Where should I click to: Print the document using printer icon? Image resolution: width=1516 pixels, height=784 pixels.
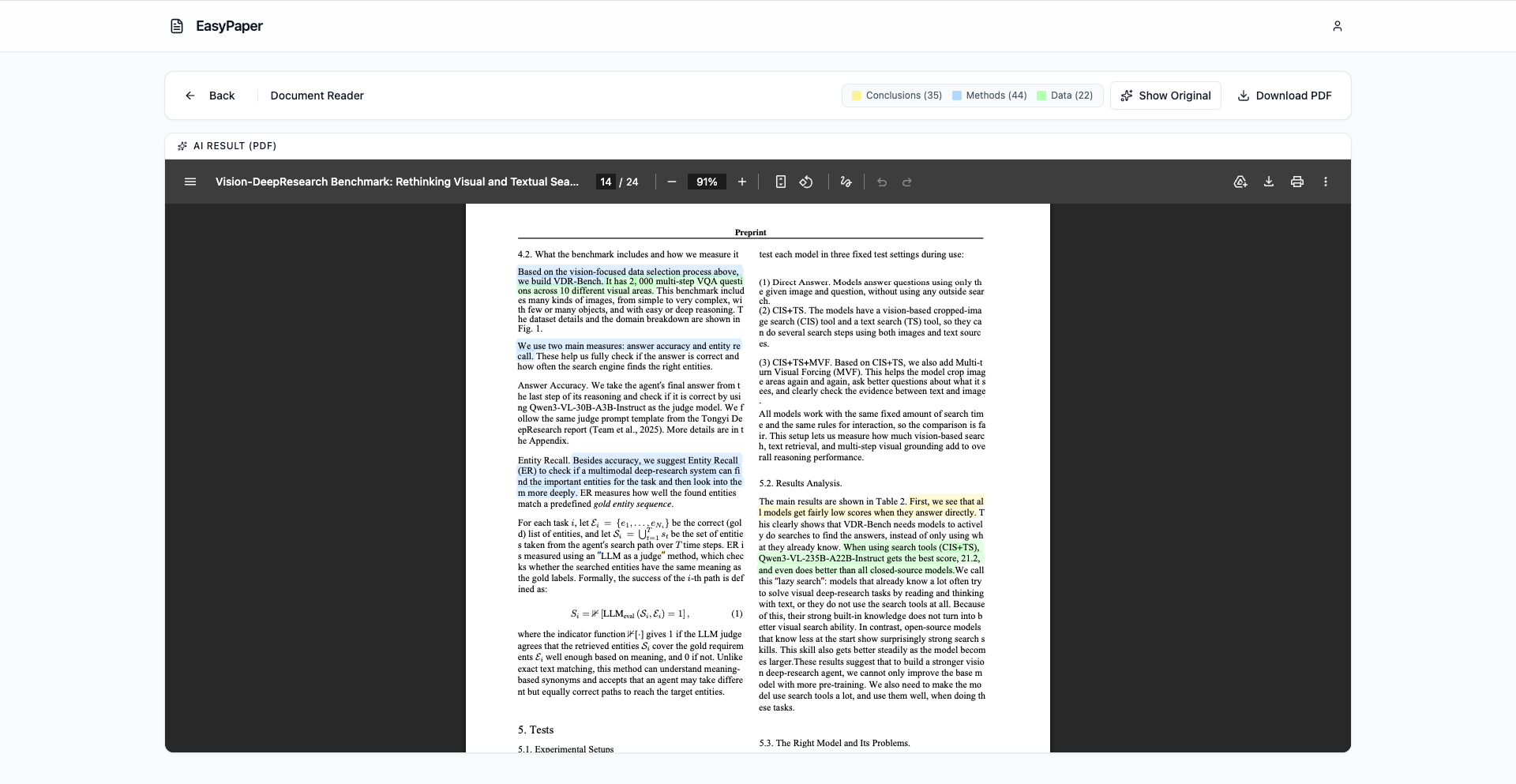tap(1297, 182)
